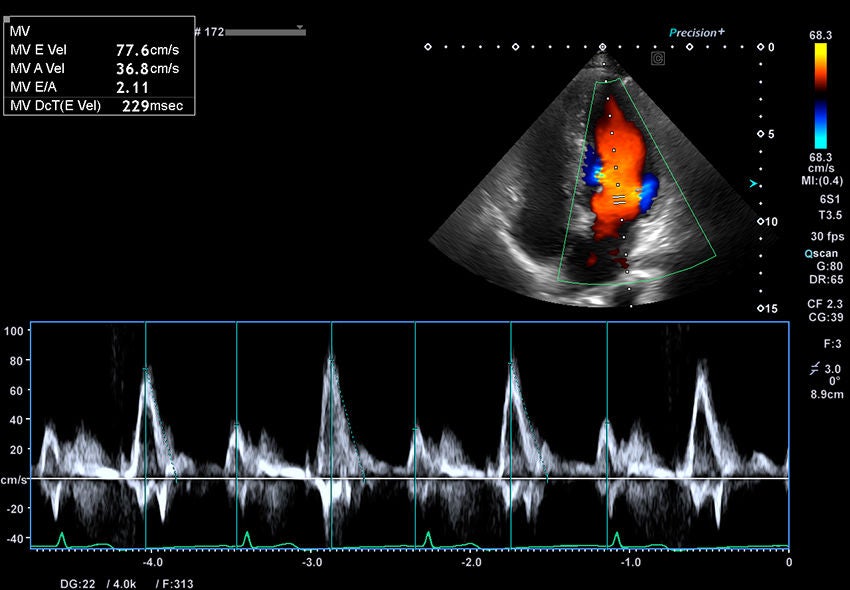Click the # 172 frame number label

tap(209, 33)
